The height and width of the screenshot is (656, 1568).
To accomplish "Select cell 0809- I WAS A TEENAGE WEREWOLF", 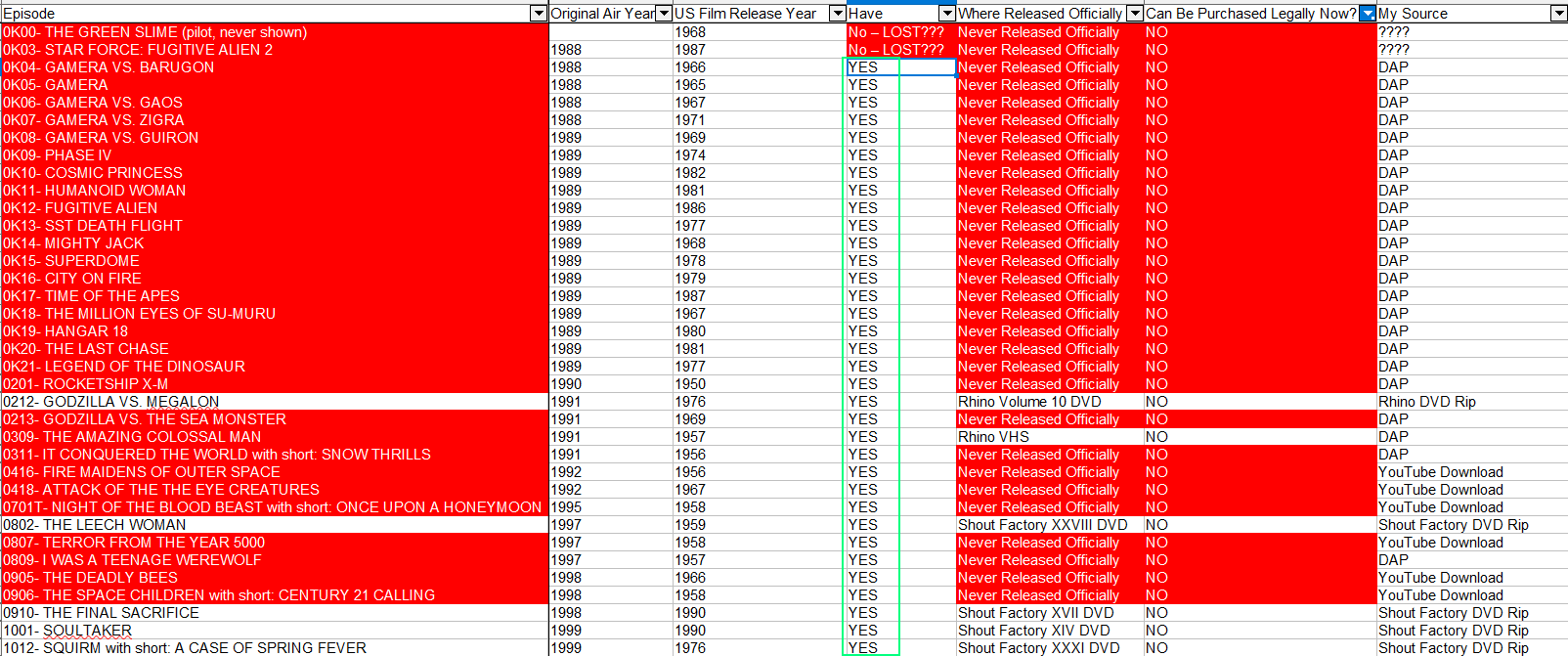I will 275,560.
